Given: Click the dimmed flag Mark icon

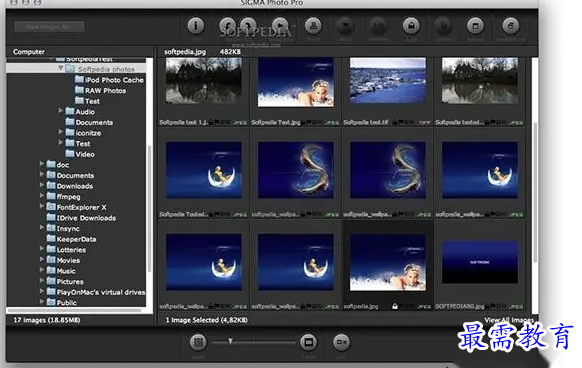Looking at the screenshot, I should [x=345, y=26].
